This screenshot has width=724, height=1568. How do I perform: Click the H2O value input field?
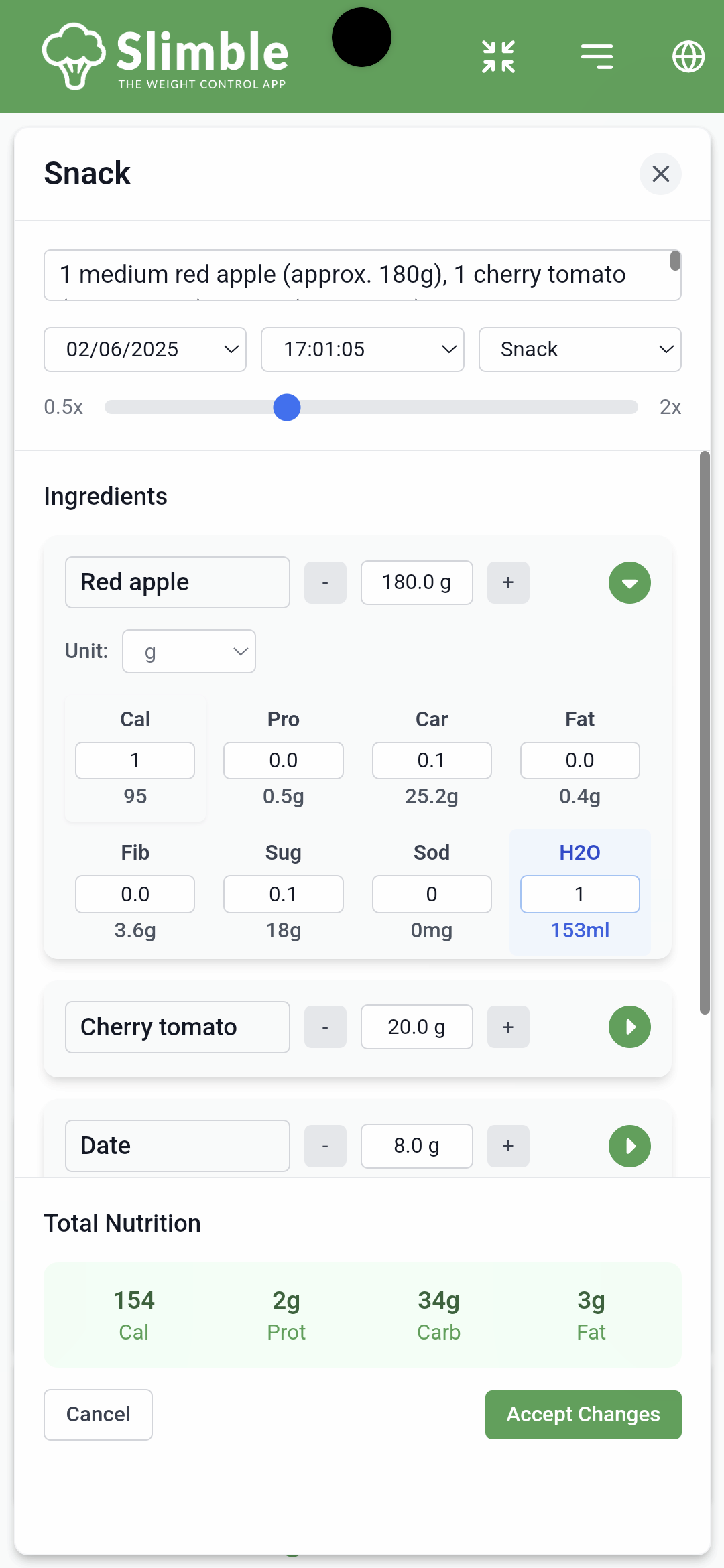click(580, 894)
